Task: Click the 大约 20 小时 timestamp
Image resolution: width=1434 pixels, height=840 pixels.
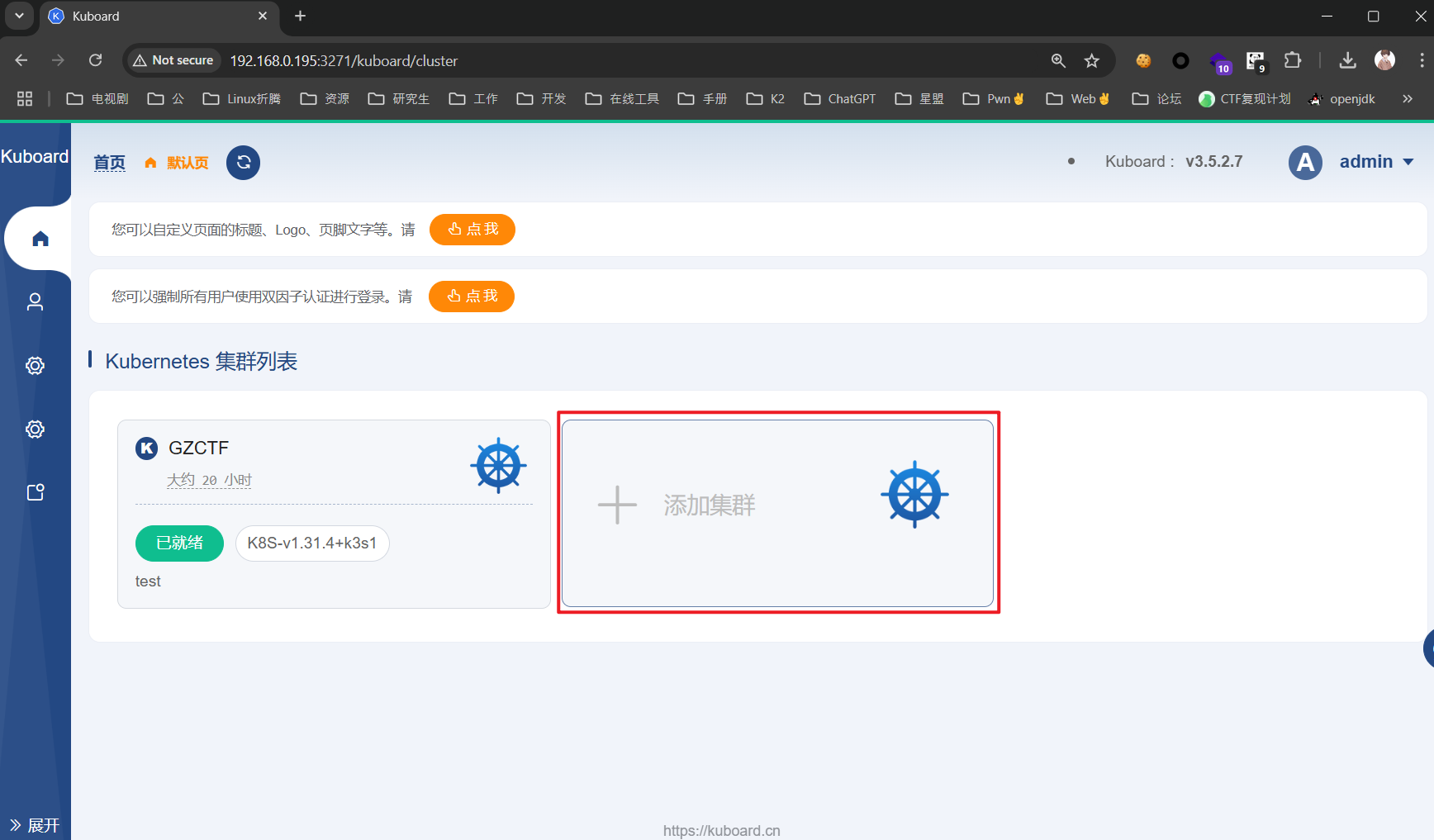Action: click(209, 480)
